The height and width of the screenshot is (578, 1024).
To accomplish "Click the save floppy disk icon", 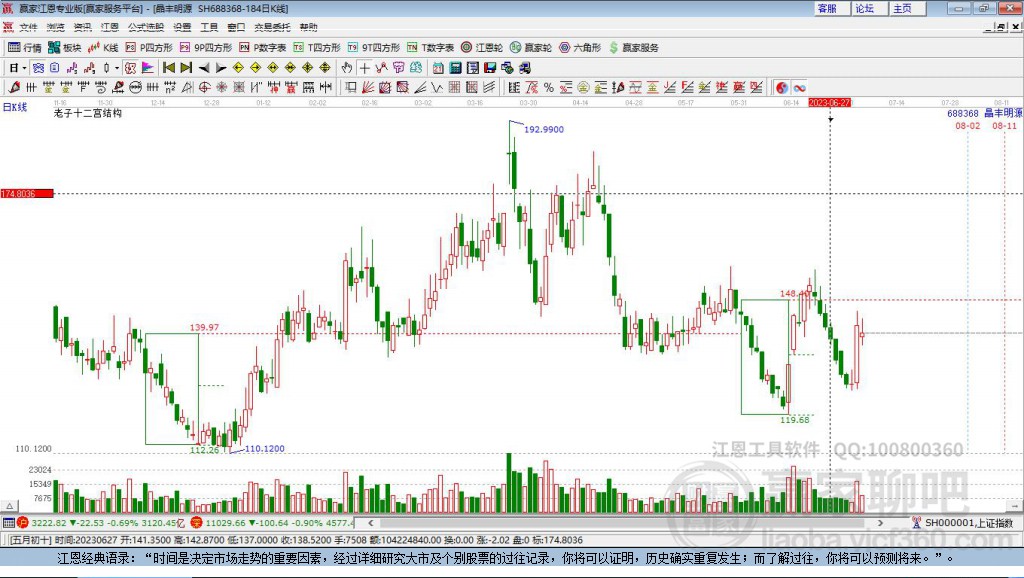I will pos(490,68).
